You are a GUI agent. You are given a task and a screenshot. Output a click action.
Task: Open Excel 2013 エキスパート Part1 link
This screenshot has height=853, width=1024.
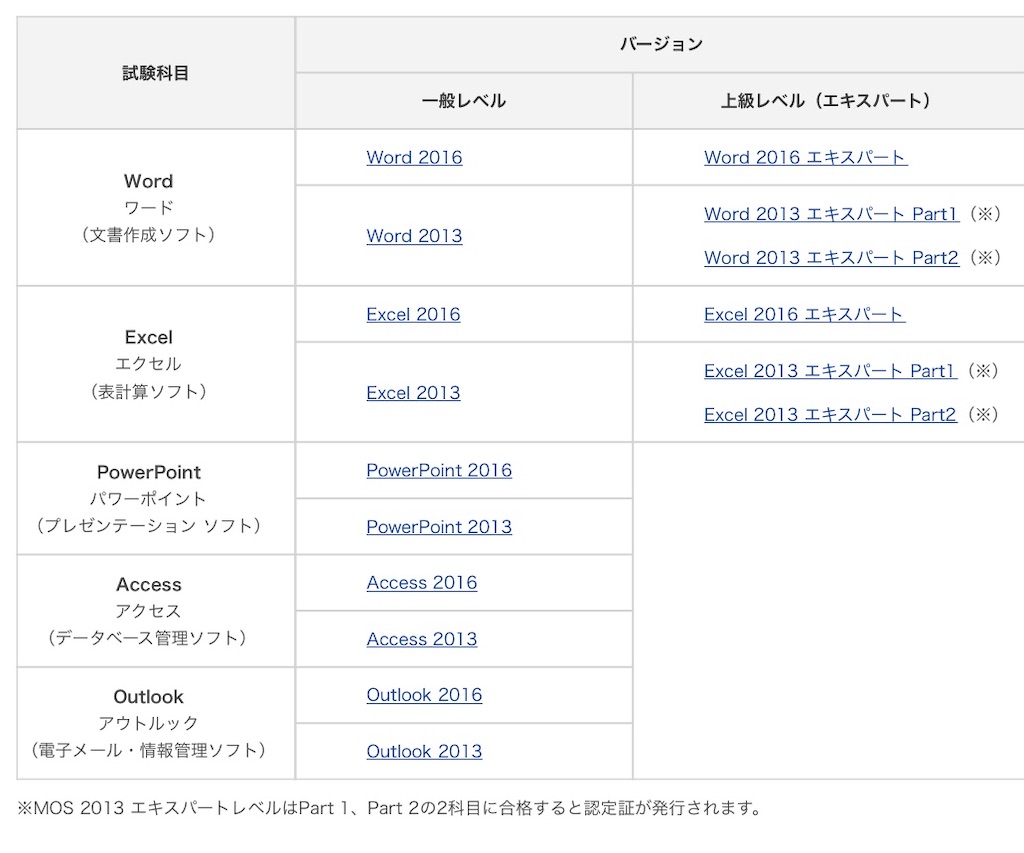[830, 371]
